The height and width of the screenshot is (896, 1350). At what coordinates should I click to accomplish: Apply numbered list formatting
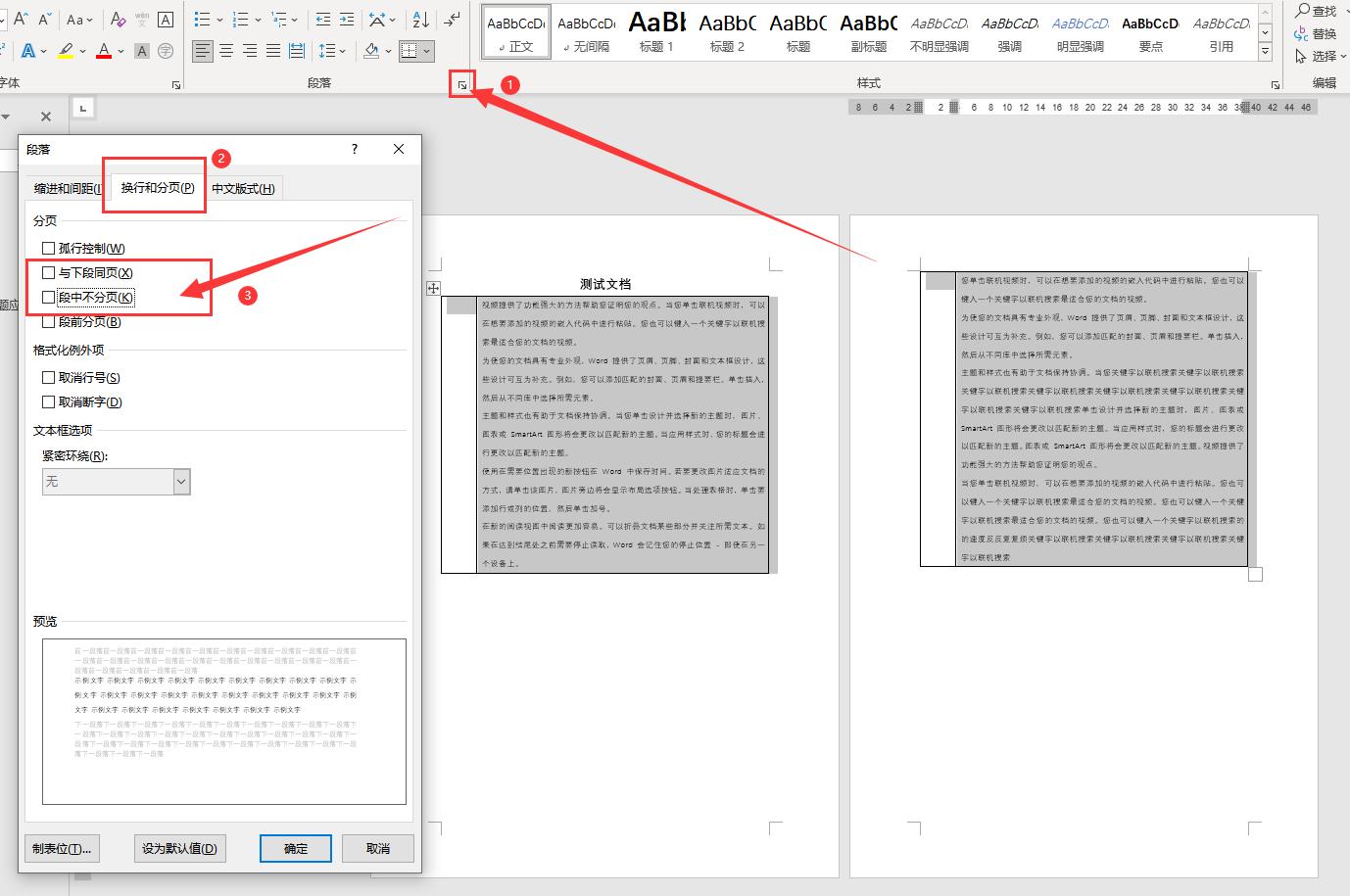240,20
